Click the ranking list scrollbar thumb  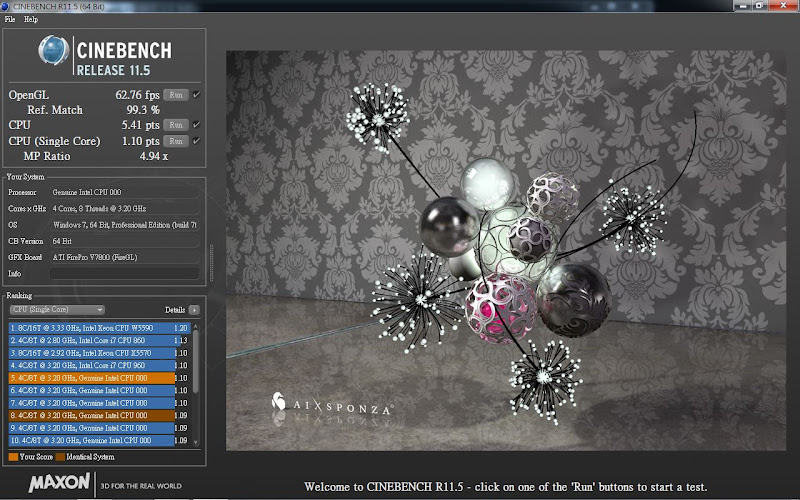click(195, 361)
